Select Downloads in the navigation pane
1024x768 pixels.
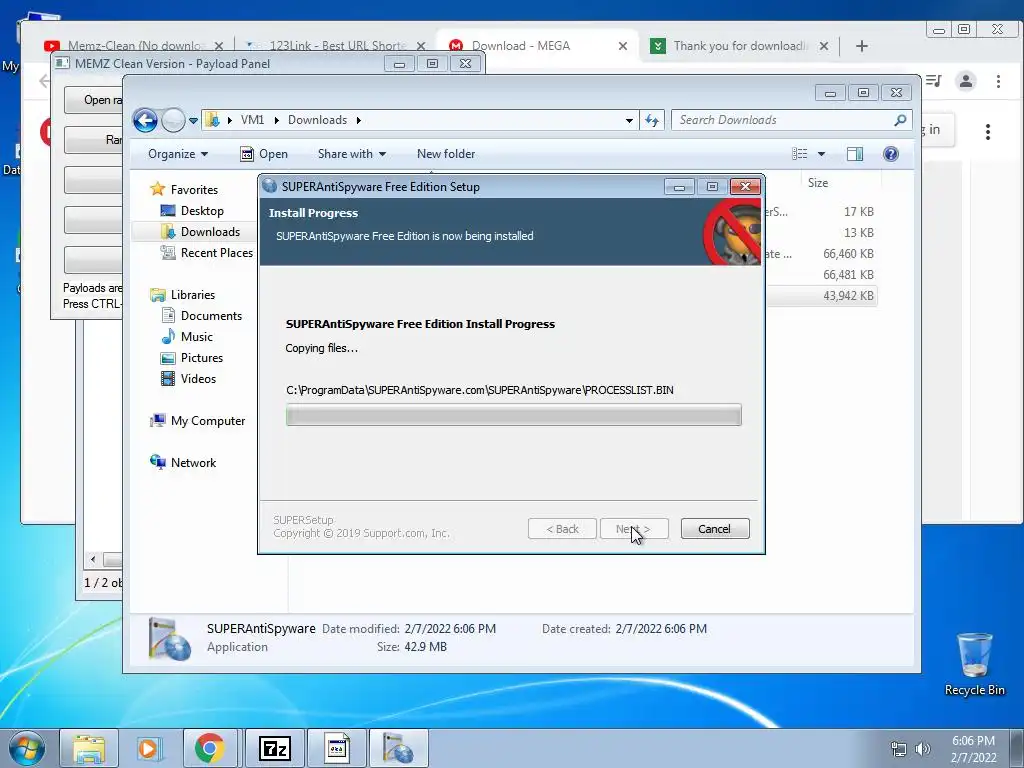click(210, 232)
